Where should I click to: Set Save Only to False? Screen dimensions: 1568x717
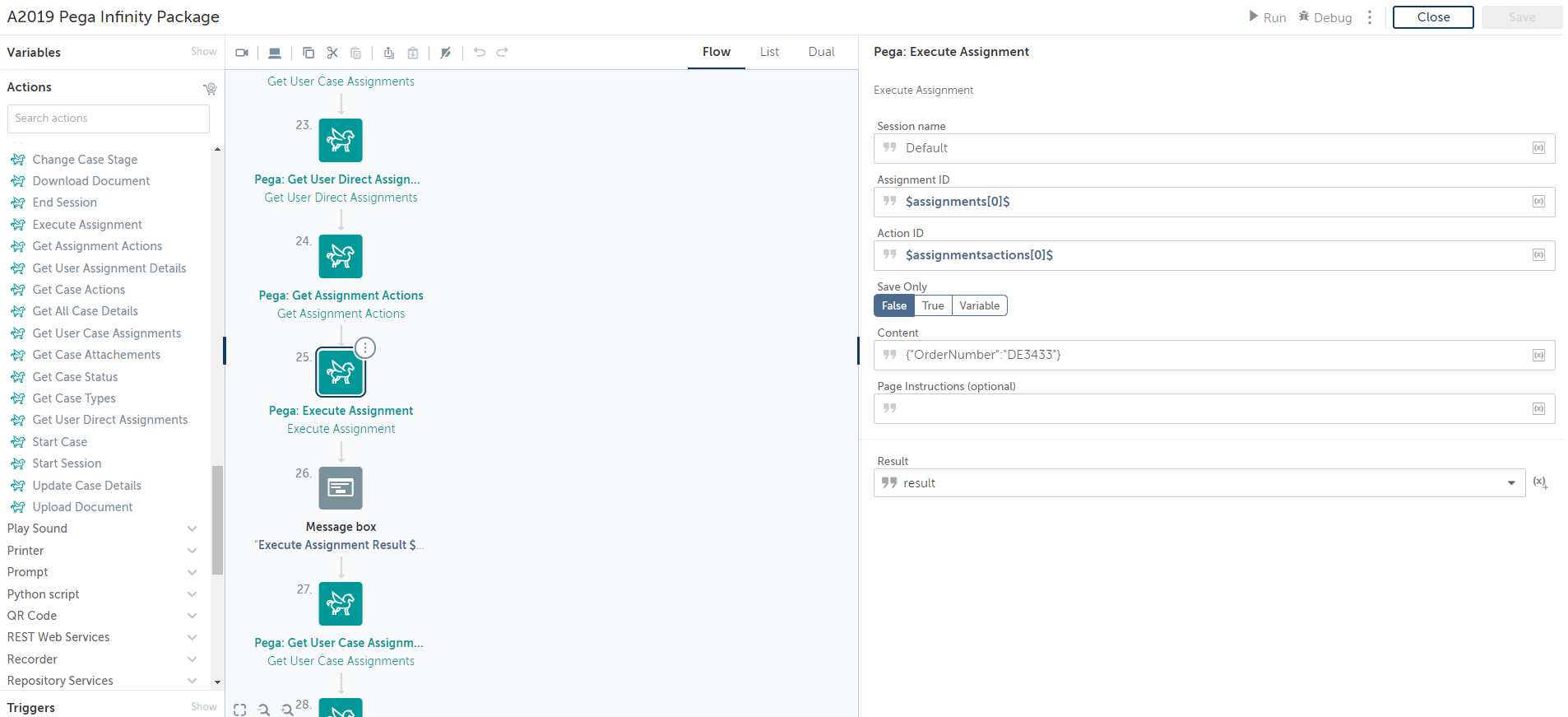[894, 305]
